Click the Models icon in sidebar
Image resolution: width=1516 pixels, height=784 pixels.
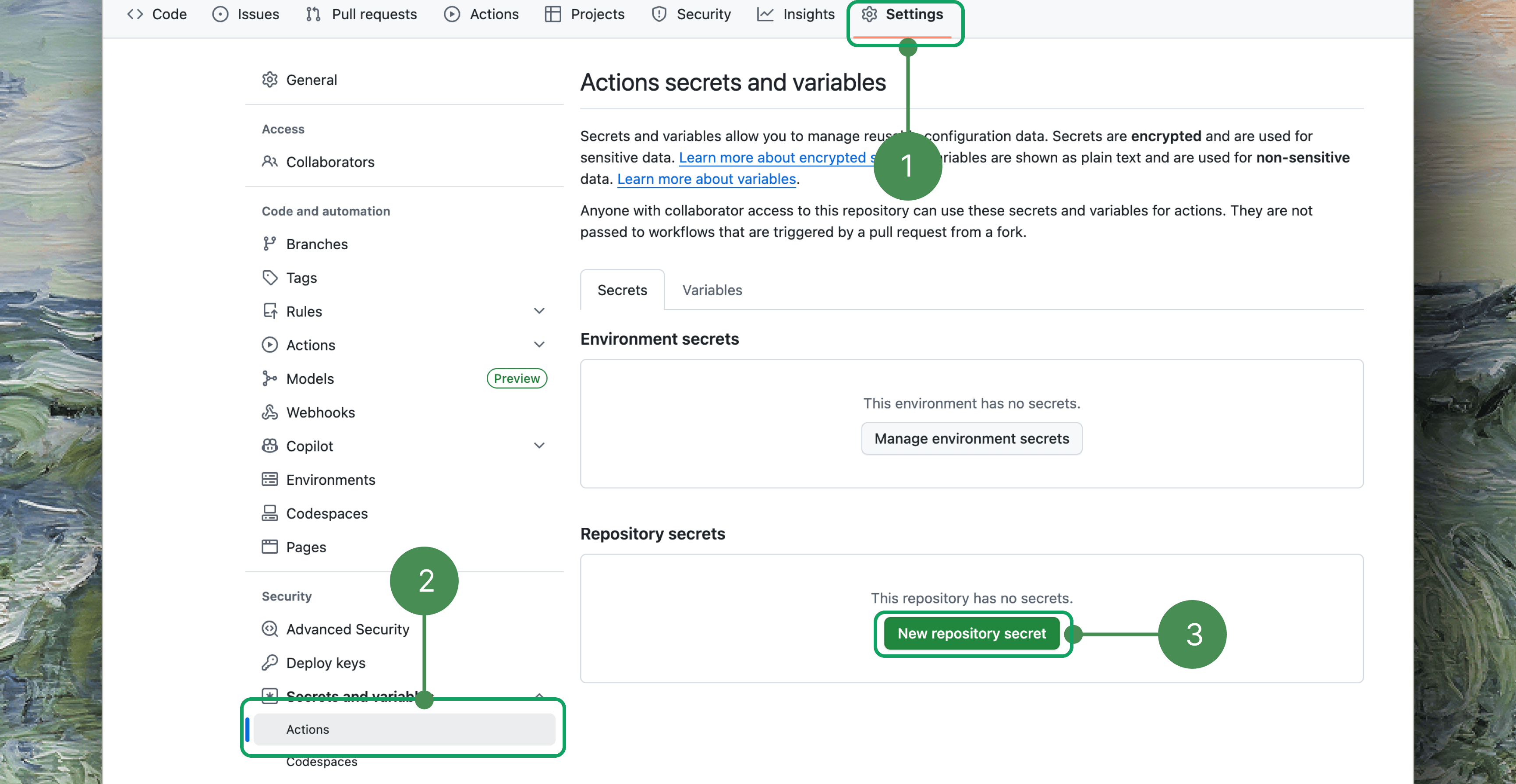pyautogui.click(x=269, y=379)
